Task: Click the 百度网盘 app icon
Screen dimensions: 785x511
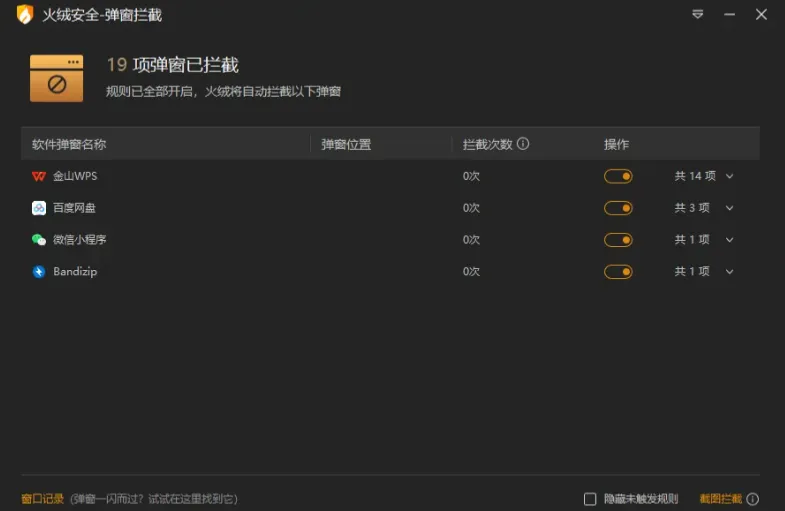Action: 39,208
